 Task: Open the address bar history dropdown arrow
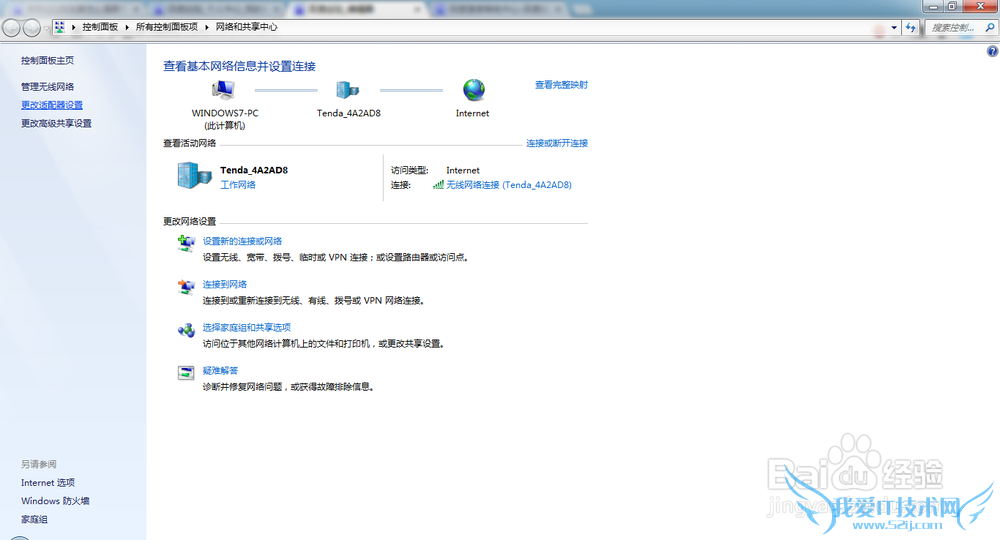coord(894,27)
